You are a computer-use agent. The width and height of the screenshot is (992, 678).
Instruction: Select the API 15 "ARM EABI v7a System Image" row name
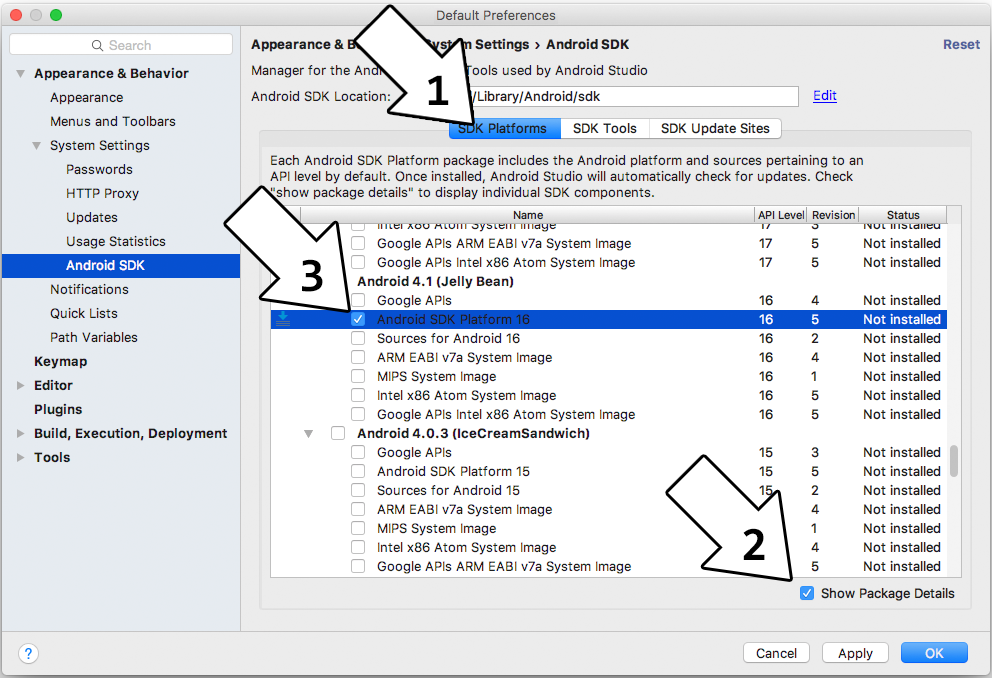pos(464,509)
